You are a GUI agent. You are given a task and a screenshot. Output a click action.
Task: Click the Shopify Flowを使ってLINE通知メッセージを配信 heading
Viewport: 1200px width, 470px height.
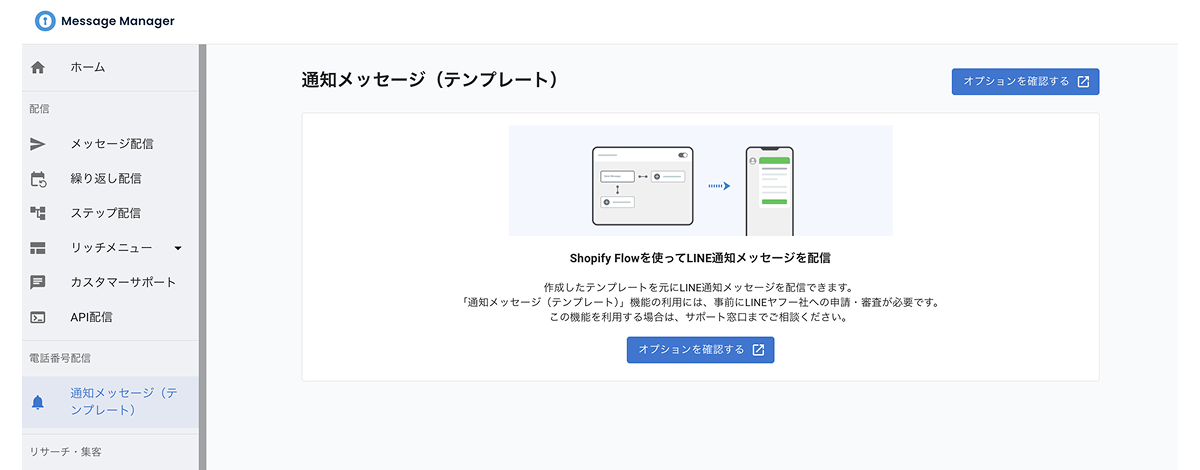700,258
